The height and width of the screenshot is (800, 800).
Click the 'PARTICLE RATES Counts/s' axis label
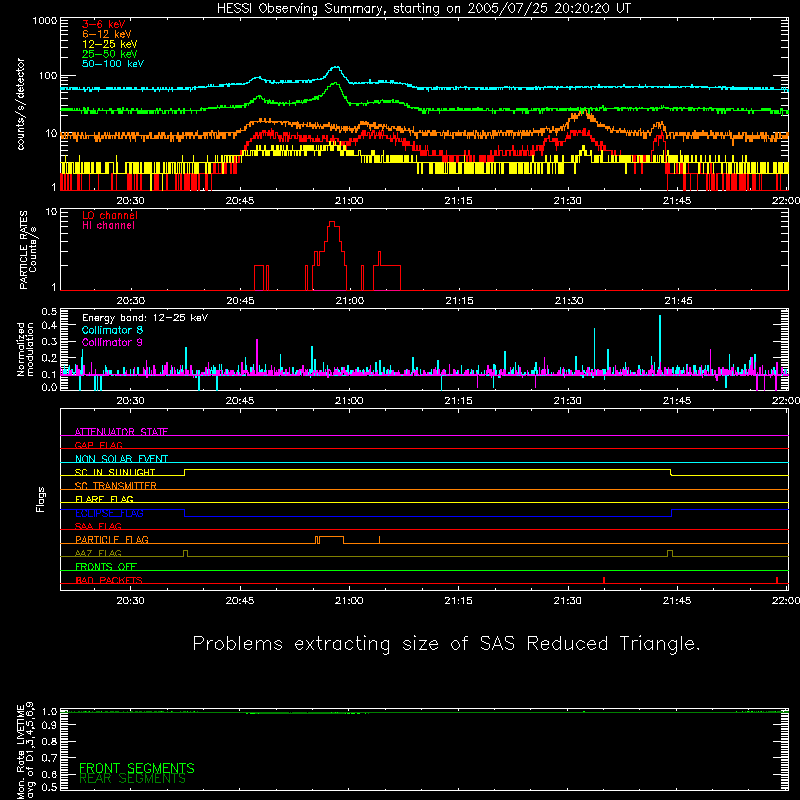[28, 250]
